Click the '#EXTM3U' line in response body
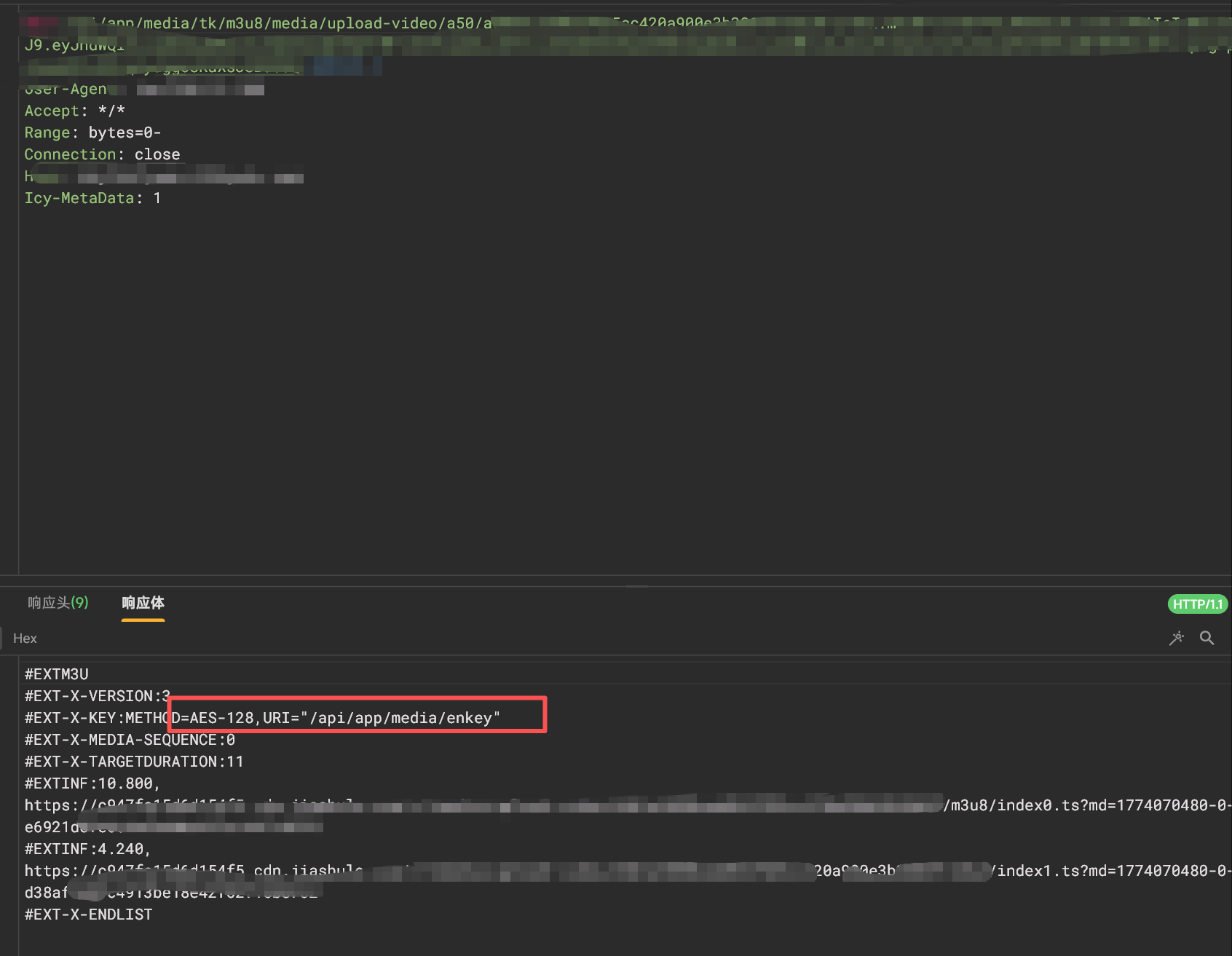 (57, 674)
